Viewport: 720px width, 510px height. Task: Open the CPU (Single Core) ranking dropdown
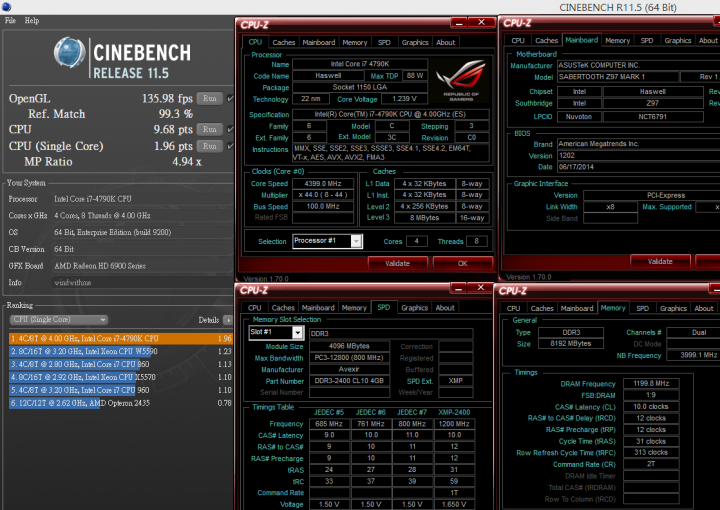[x=58, y=319]
